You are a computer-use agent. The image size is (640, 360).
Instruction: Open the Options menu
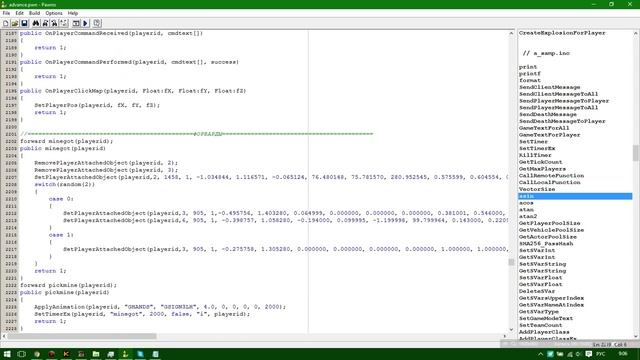pyautogui.click(x=54, y=13)
